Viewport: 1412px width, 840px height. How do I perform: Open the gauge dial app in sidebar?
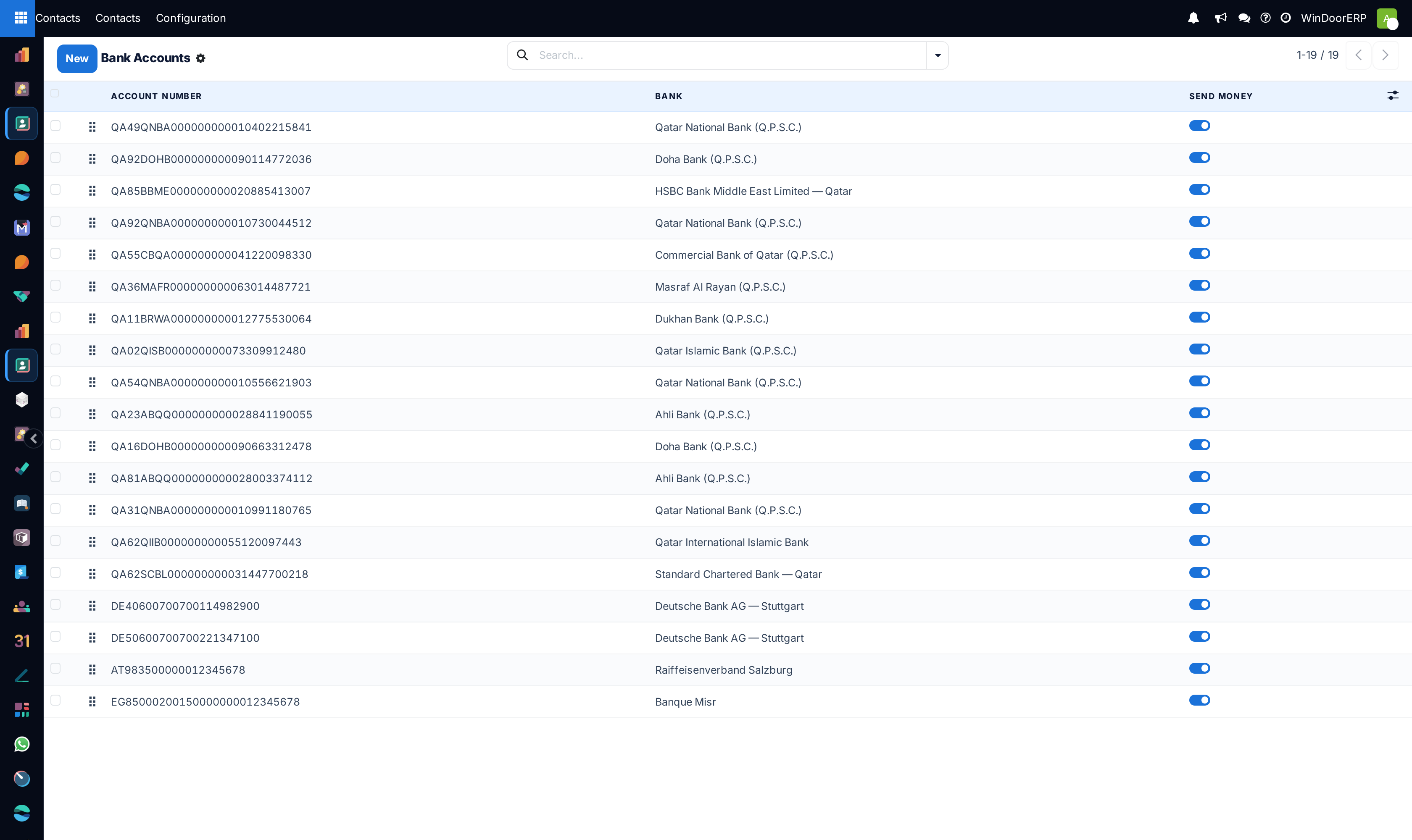pyautogui.click(x=21, y=779)
